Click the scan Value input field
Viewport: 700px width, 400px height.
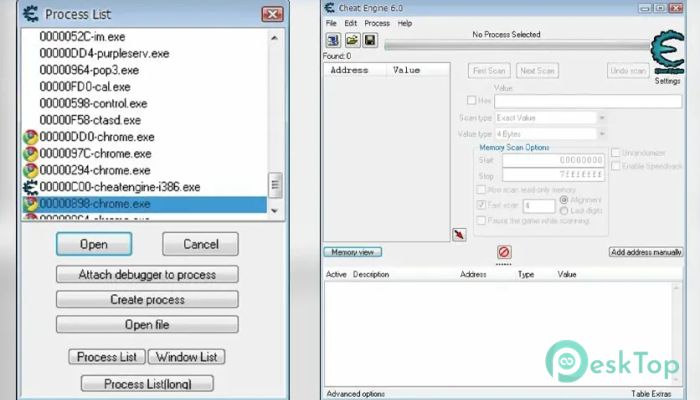click(x=588, y=101)
